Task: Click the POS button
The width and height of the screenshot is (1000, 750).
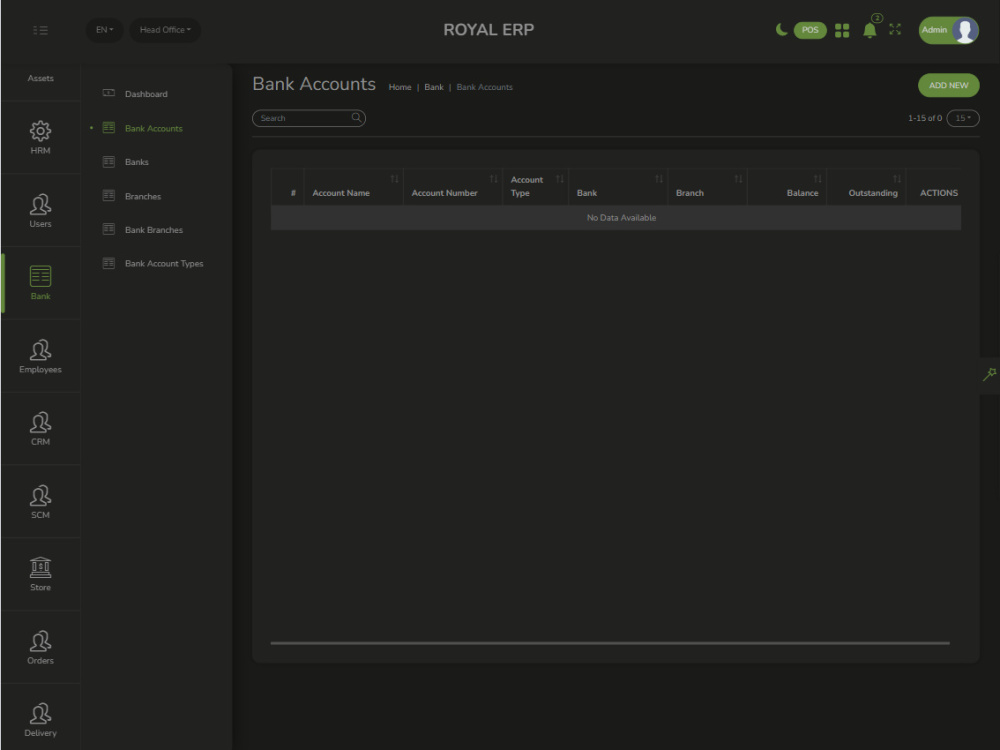Action: click(x=810, y=30)
